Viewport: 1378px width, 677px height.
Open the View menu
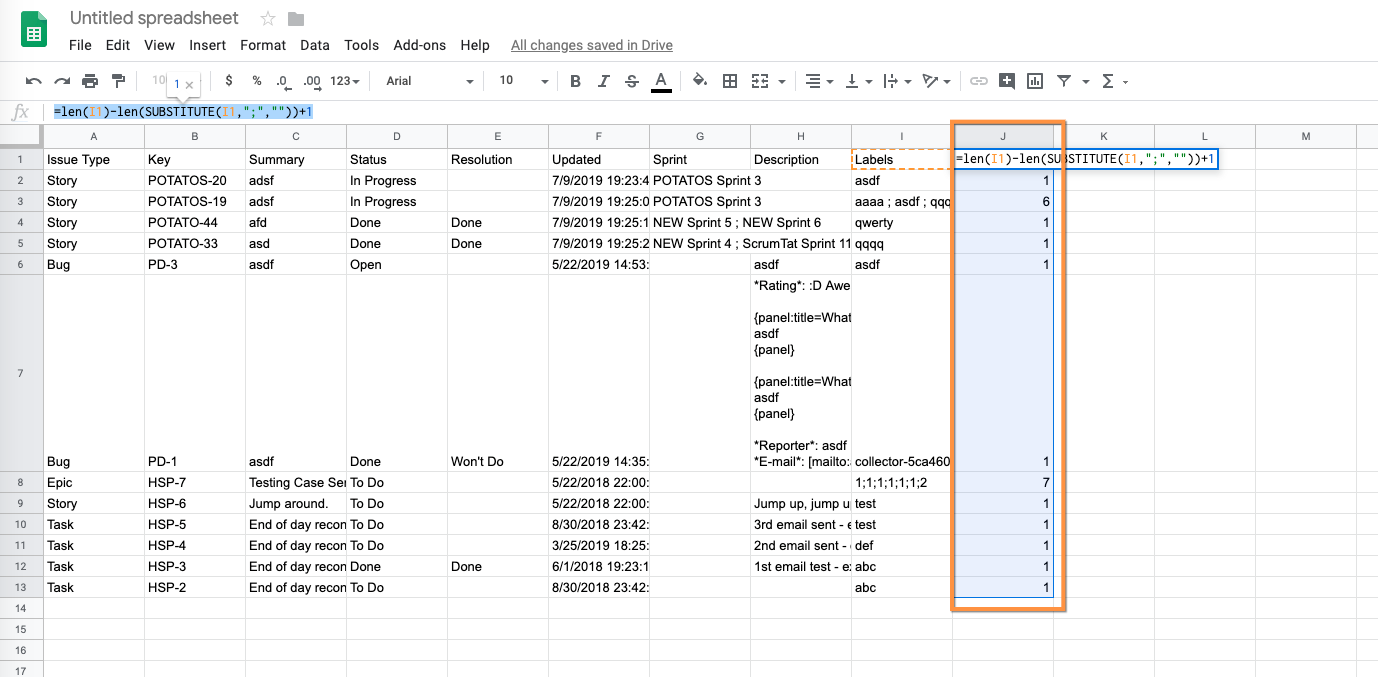pyautogui.click(x=160, y=45)
